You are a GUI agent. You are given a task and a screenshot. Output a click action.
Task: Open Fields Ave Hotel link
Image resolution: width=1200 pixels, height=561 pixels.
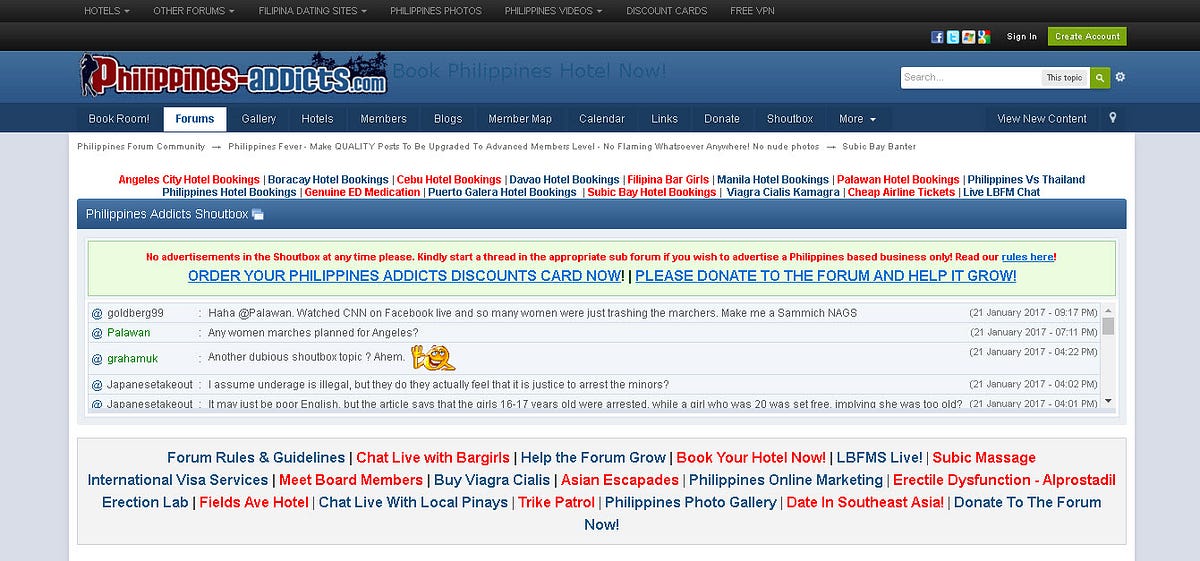click(x=254, y=502)
